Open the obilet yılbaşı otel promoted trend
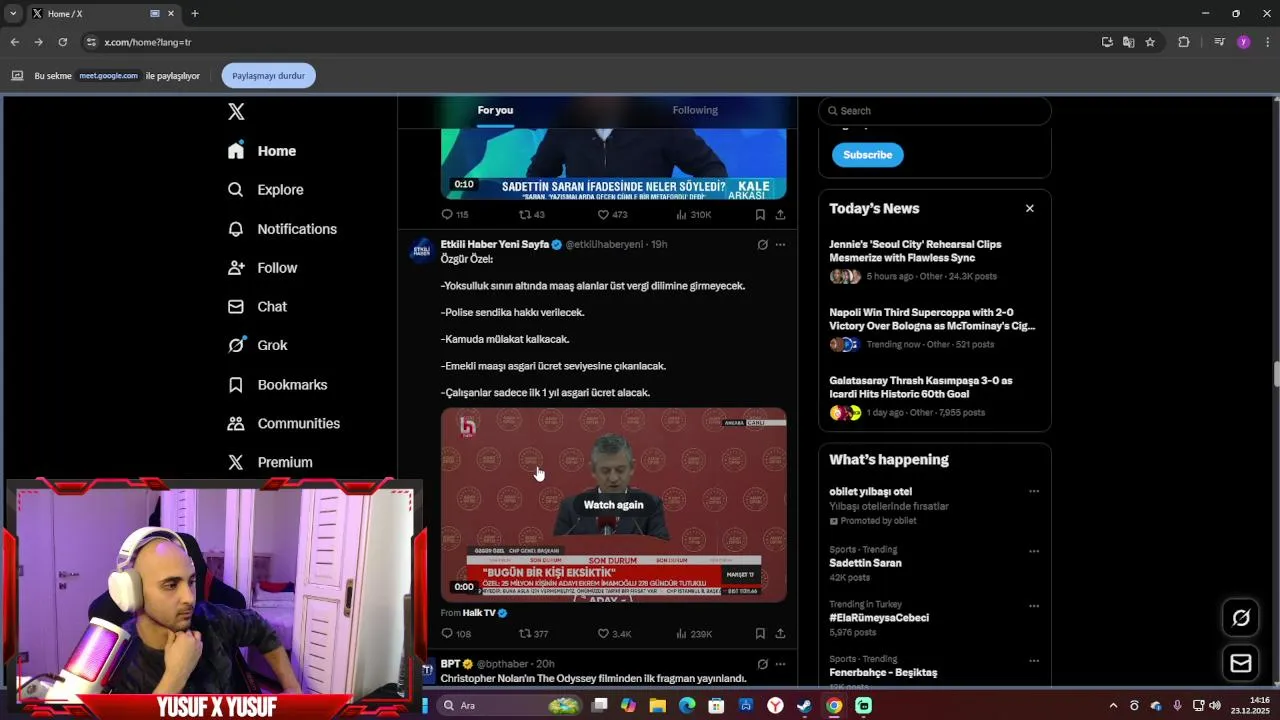The image size is (1280, 720). point(870,492)
